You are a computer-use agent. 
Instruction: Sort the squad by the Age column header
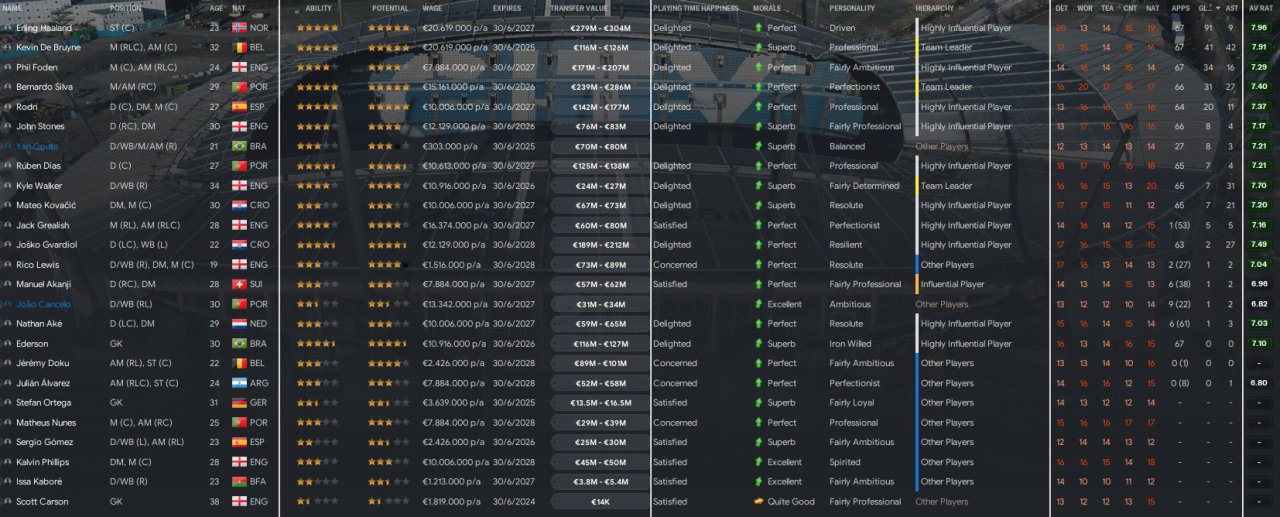(x=217, y=8)
